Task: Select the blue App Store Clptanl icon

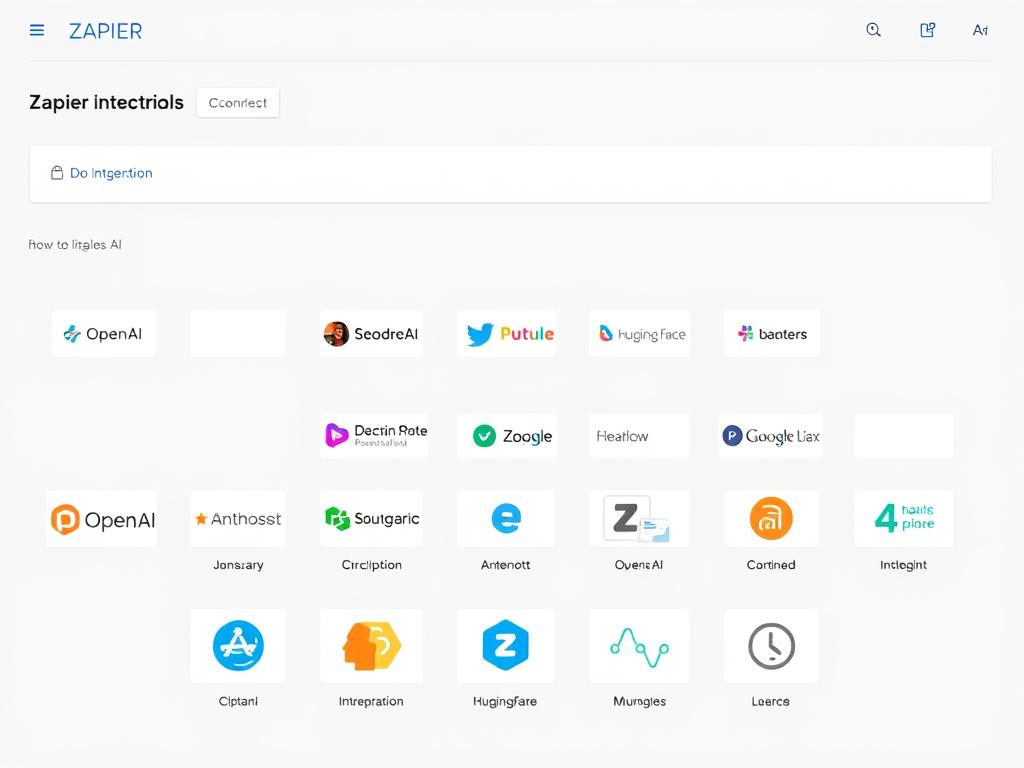Action: 238,645
